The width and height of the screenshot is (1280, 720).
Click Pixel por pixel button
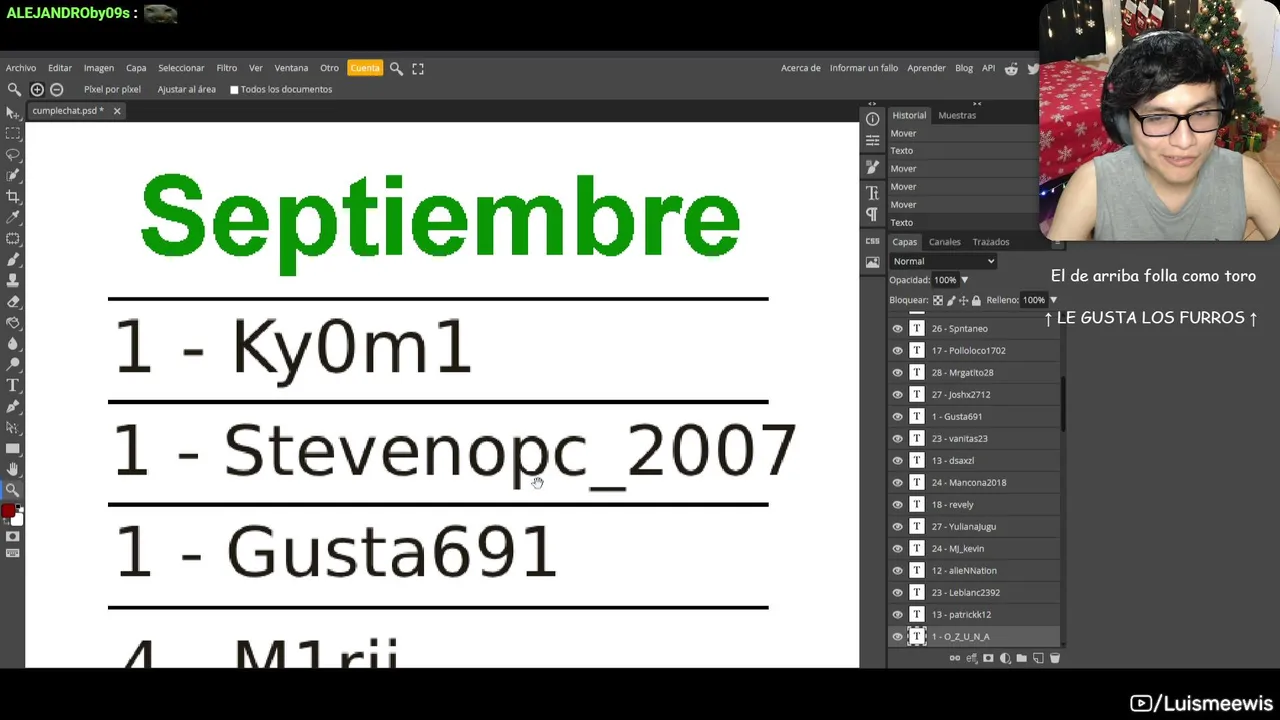click(112, 89)
